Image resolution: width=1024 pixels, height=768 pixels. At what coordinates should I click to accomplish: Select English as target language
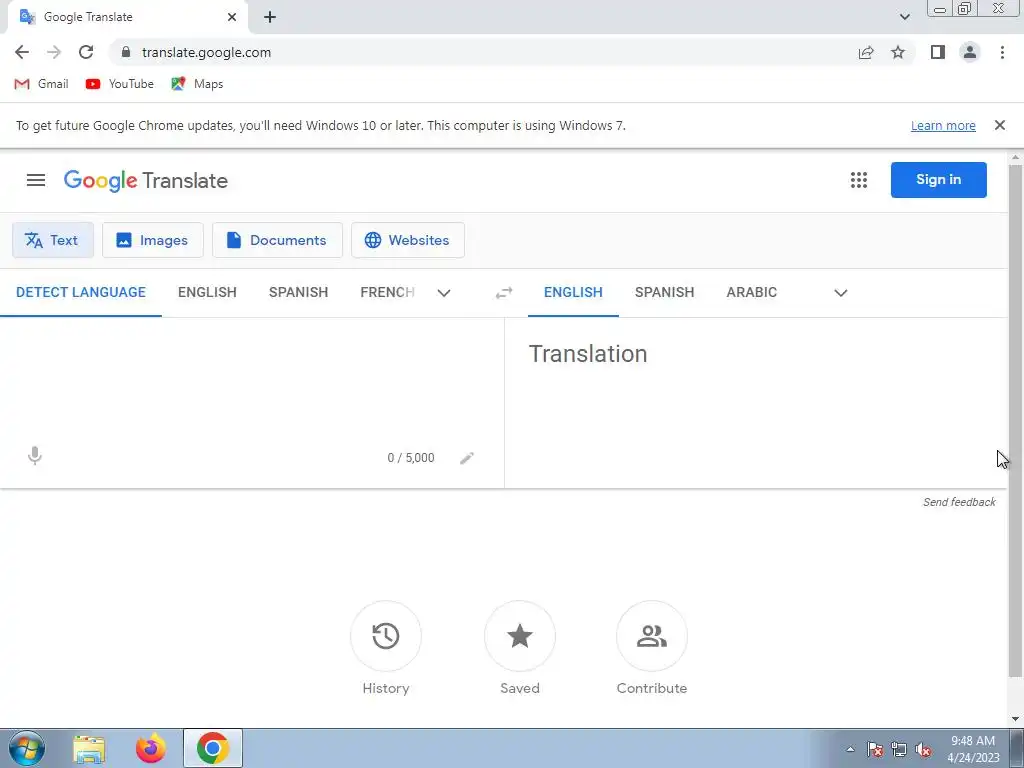tap(573, 293)
